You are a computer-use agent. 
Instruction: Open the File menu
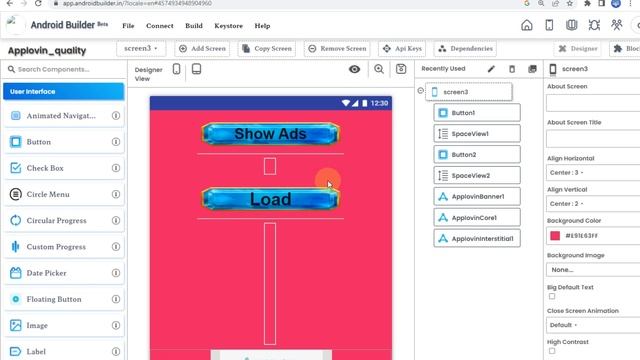tap(128, 26)
